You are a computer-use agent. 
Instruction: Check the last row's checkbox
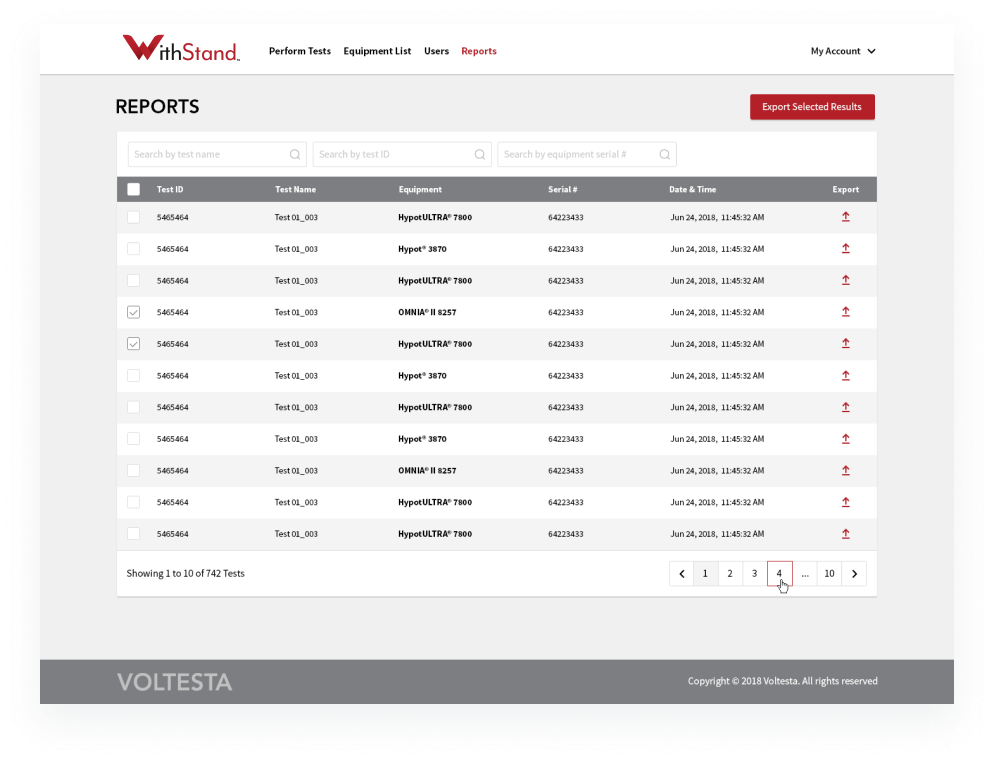click(x=133, y=534)
